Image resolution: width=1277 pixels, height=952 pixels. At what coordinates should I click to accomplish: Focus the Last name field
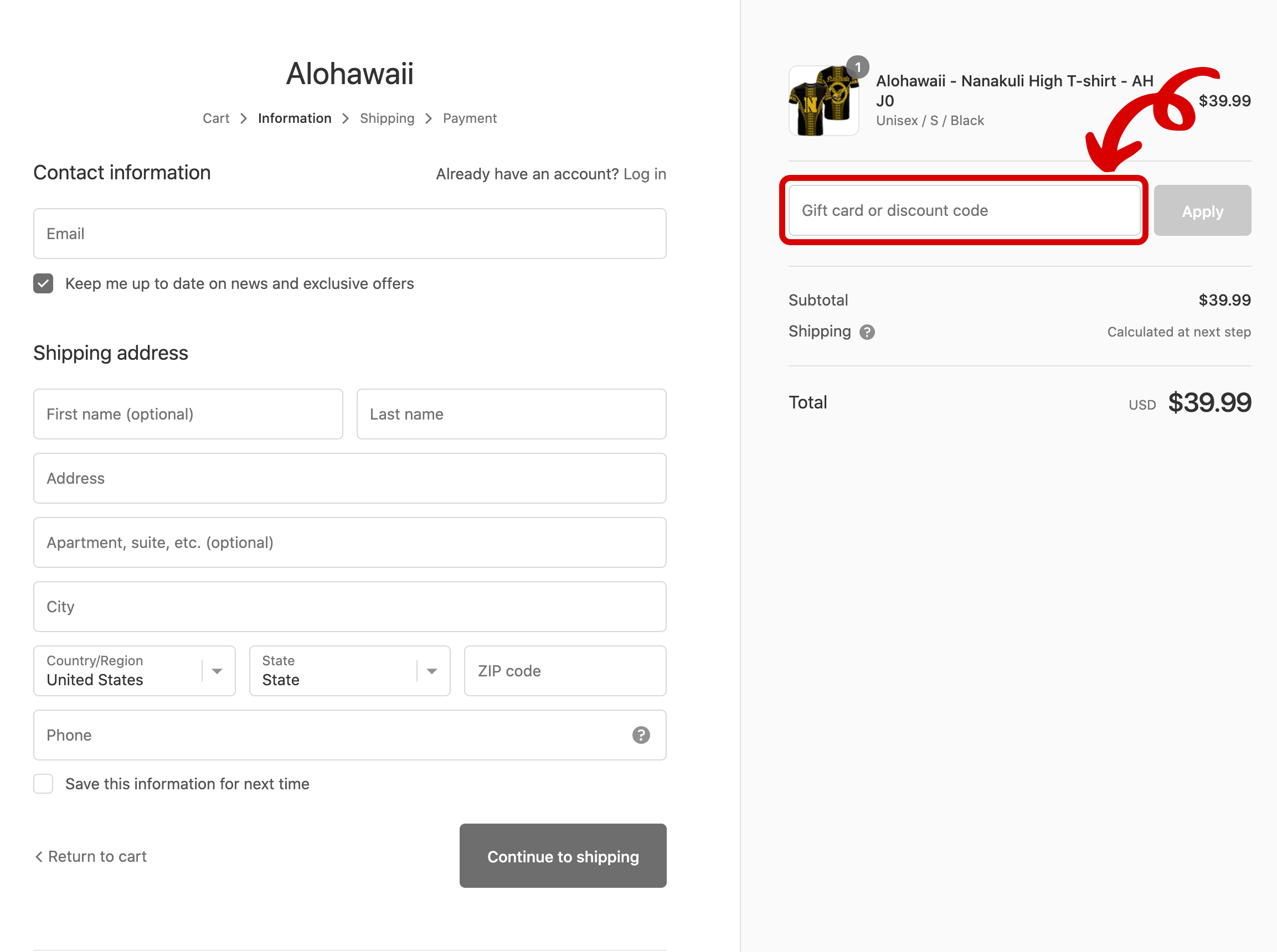pos(511,414)
